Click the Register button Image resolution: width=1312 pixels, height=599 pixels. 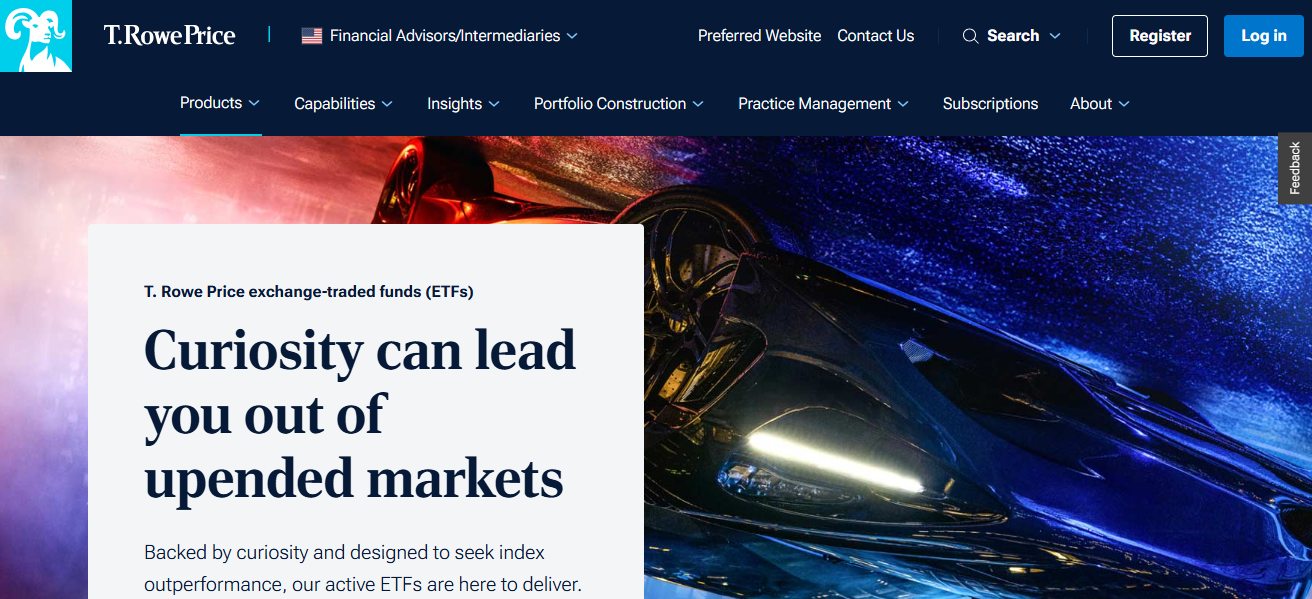1159,35
